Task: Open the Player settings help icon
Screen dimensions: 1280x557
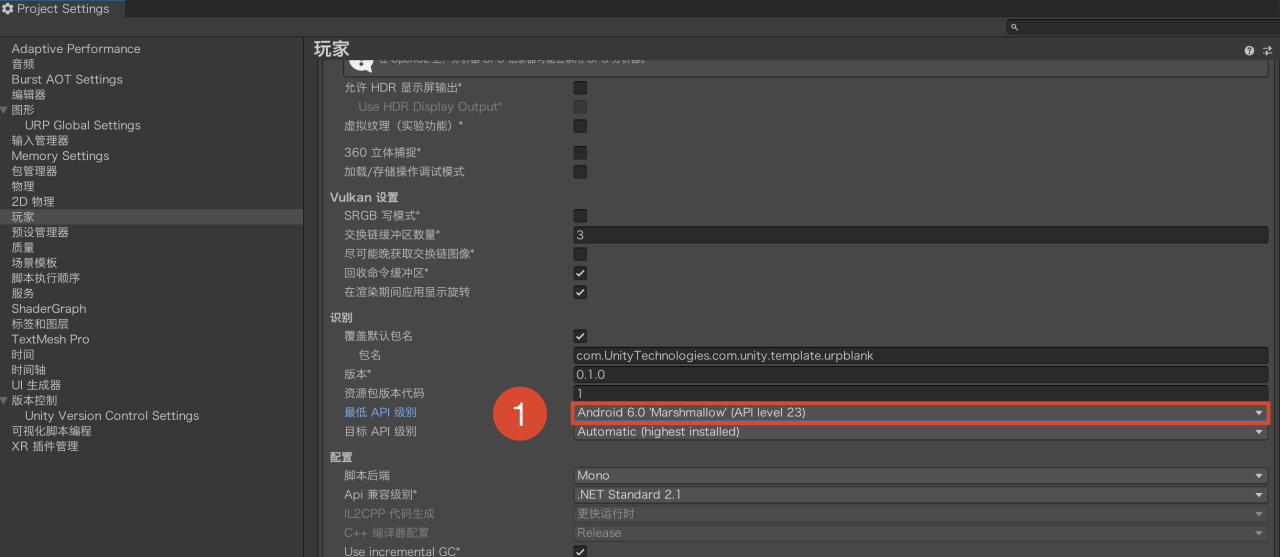Action: tap(1249, 50)
